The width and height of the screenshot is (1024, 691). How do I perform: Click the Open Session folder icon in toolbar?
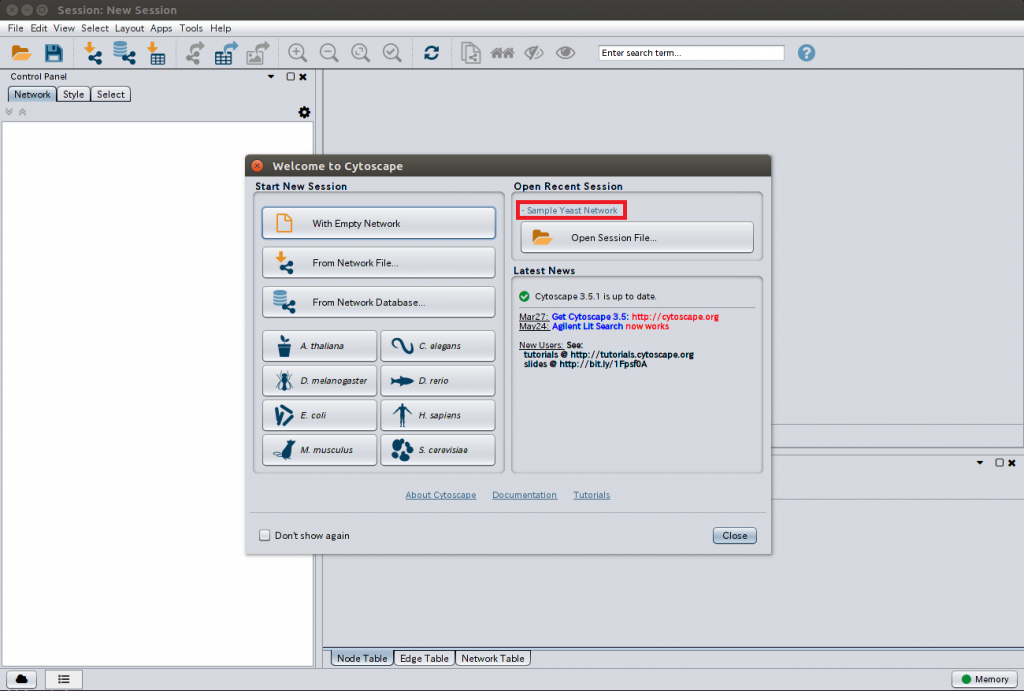22,53
